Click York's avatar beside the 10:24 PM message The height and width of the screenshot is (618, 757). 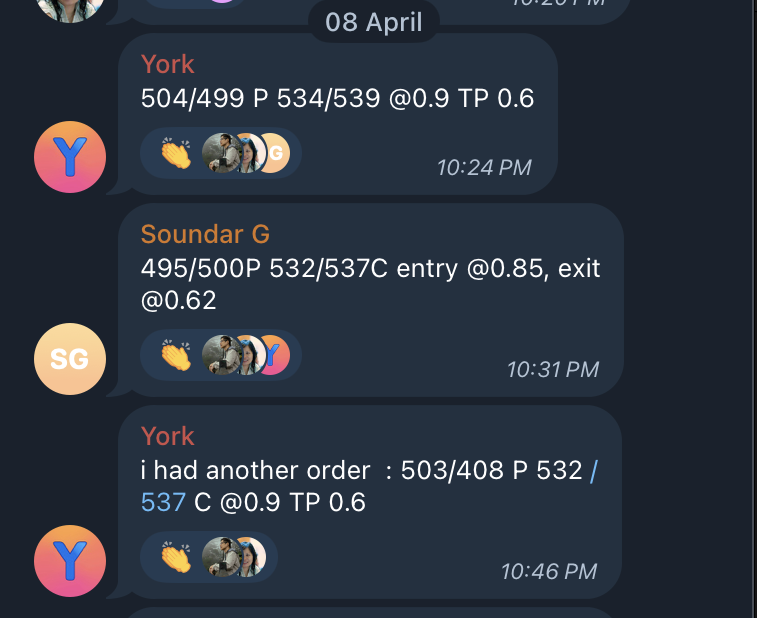tap(70, 157)
